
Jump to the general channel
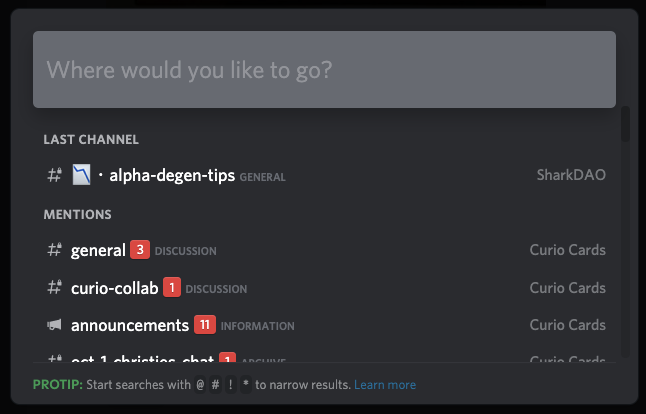[326, 250]
